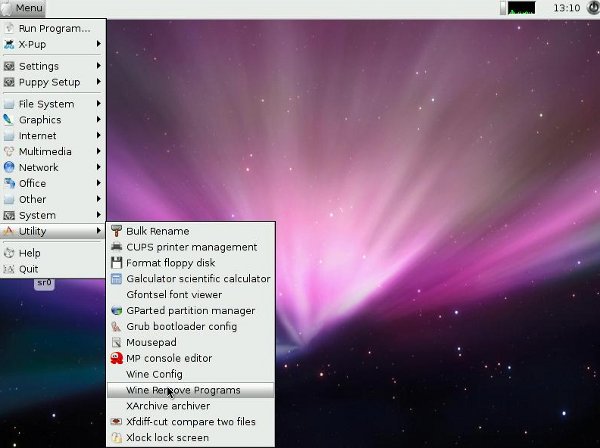600x448 pixels.
Task: Click the Run Program icon
Action: pos(9,28)
